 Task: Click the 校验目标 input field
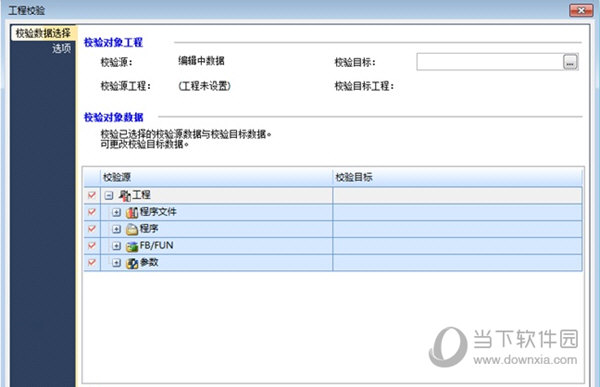click(490, 62)
